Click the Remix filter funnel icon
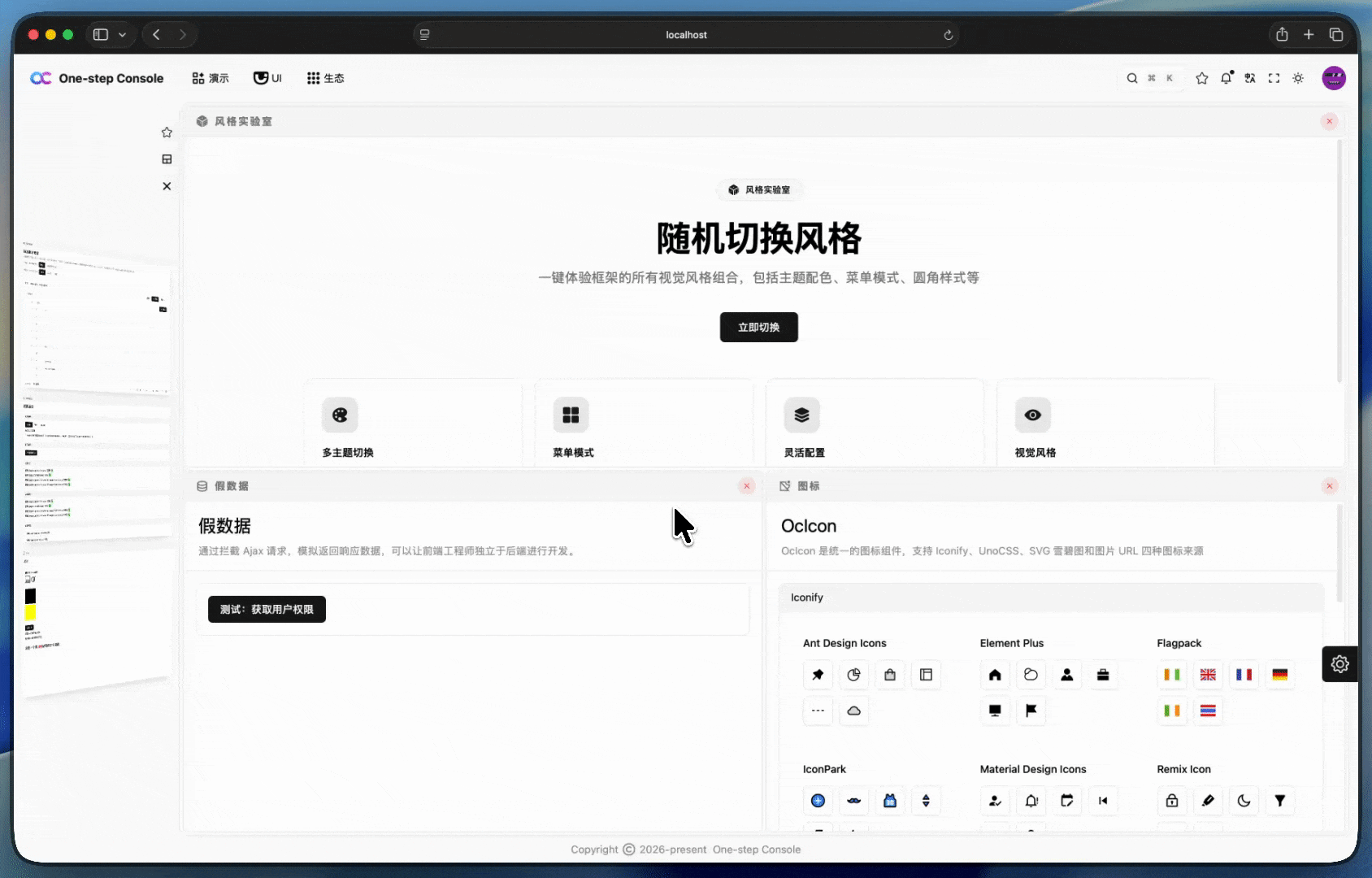Viewport: 1372px width, 878px height. [x=1280, y=801]
